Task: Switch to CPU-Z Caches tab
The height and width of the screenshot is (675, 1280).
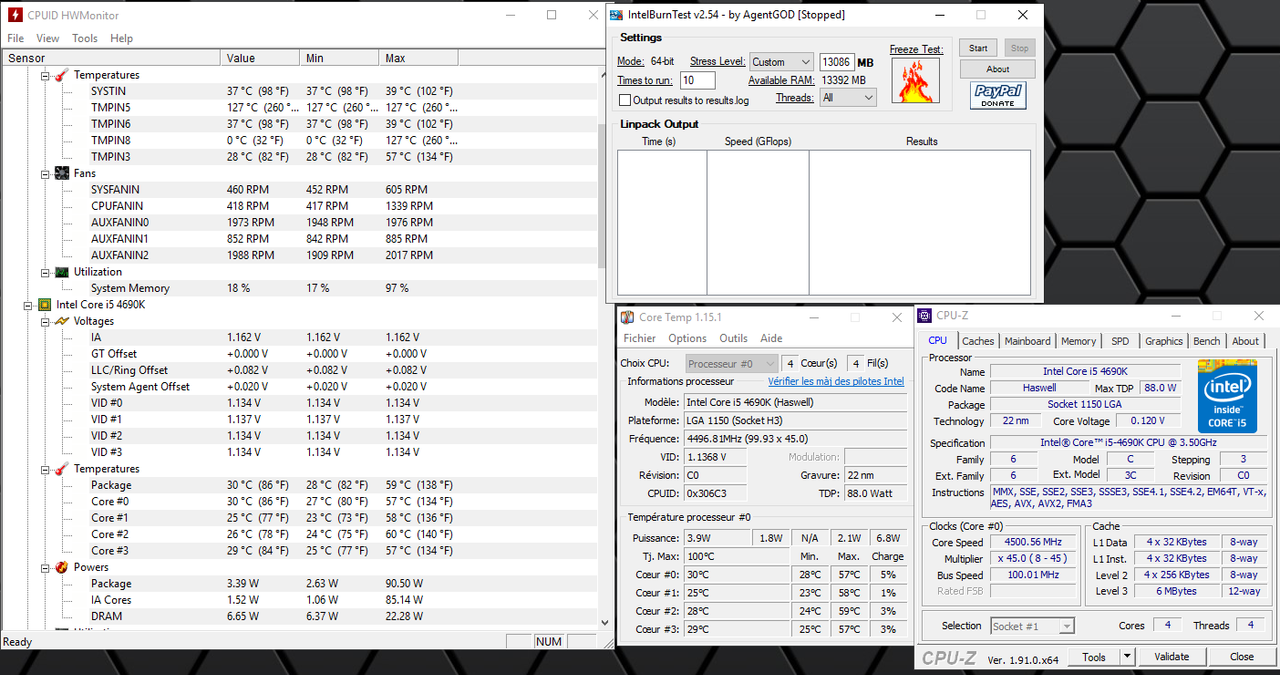Action: (x=978, y=341)
